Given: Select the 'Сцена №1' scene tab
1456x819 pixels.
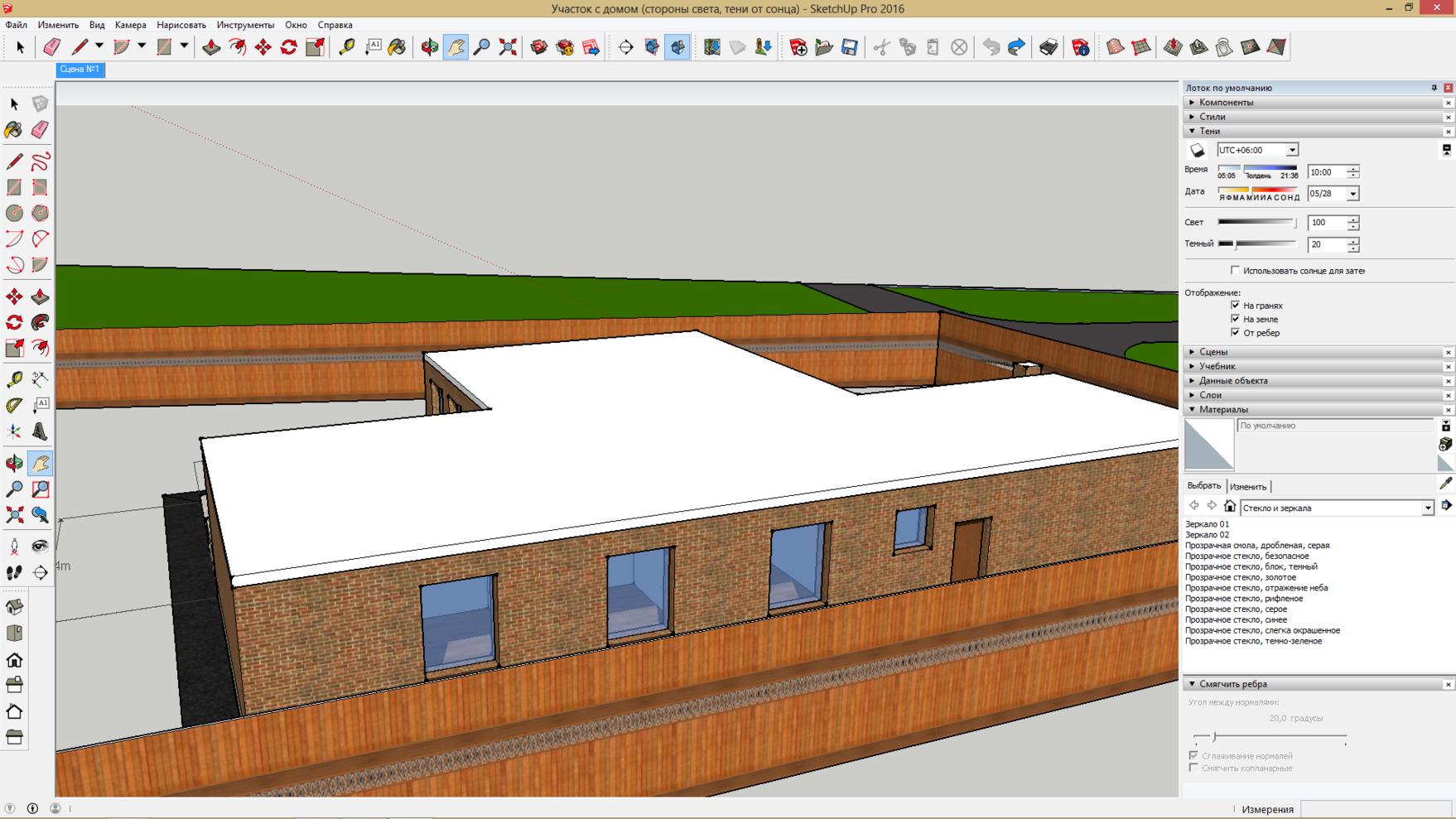Looking at the screenshot, I should pos(80,70).
